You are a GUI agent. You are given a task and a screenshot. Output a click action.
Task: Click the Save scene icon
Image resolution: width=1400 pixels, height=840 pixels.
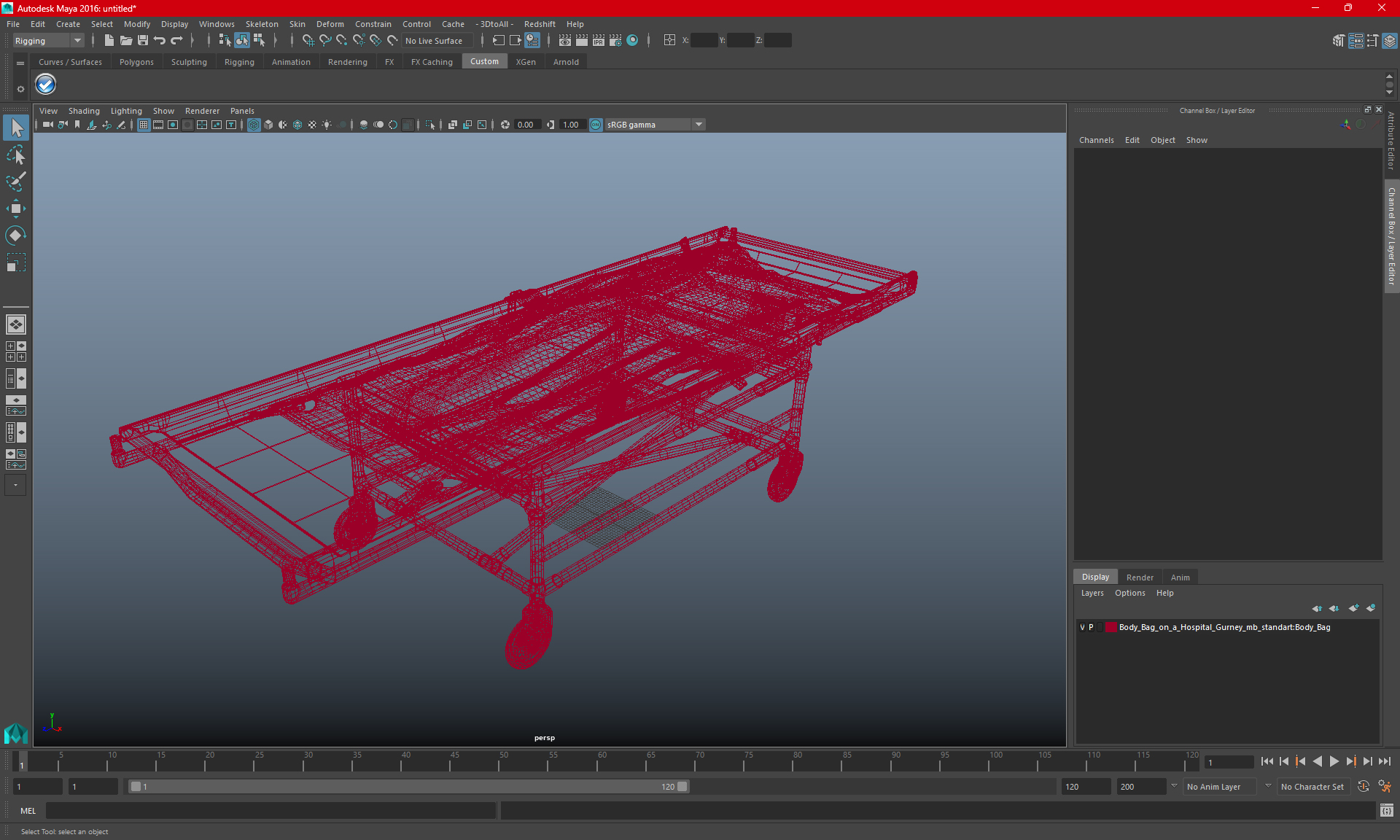[x=143, y=41]
